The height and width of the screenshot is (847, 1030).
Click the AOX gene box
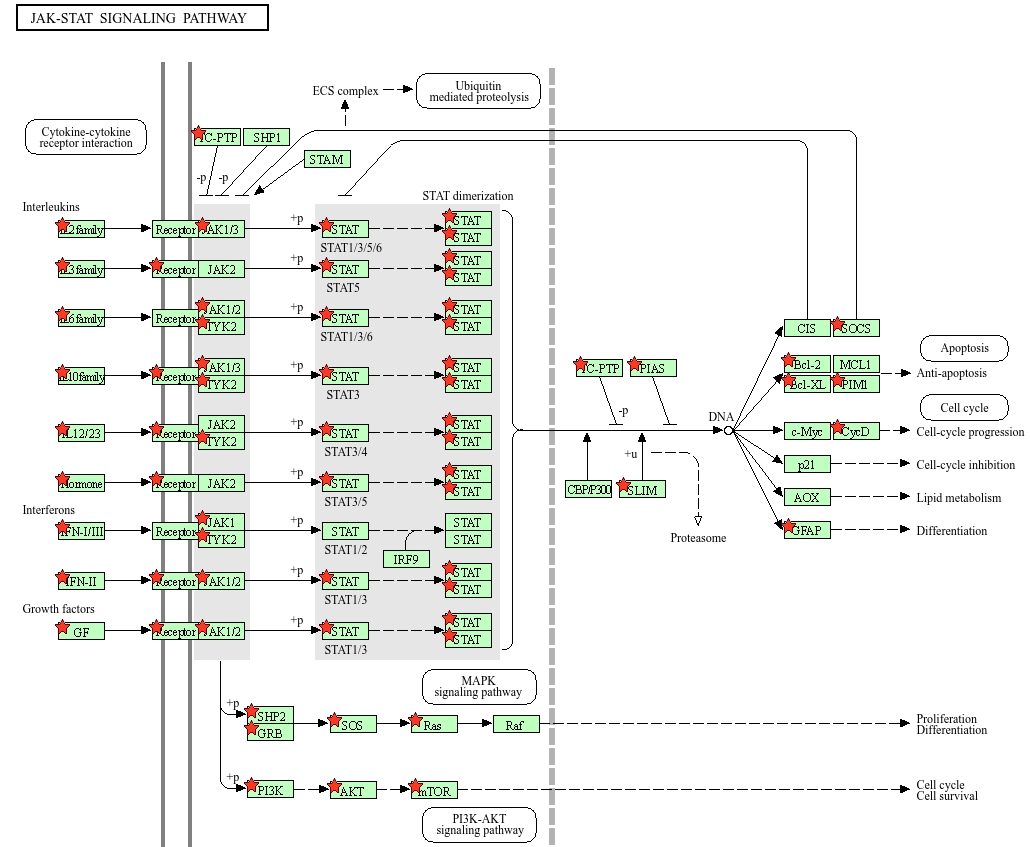click(806, 497)
